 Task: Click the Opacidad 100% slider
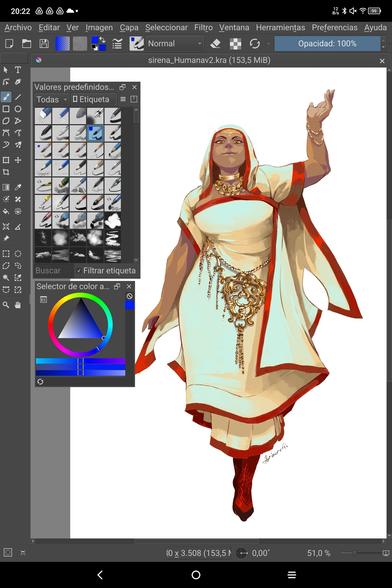pyautogui.click(x=327, y=44)
